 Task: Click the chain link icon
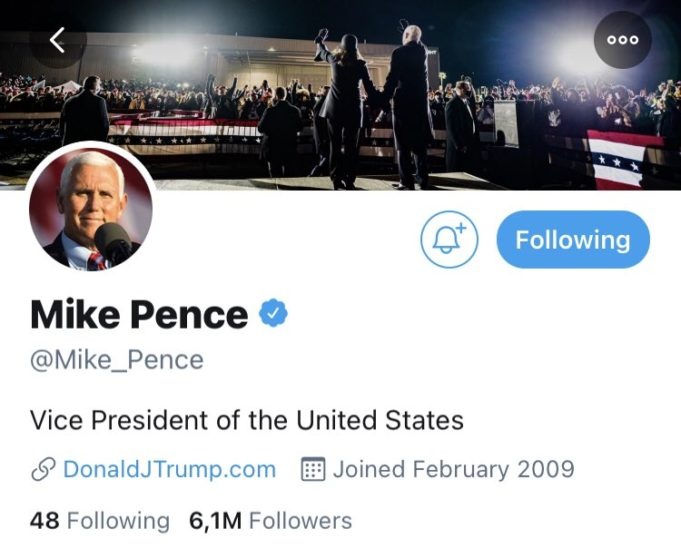(x=43, y=469)
